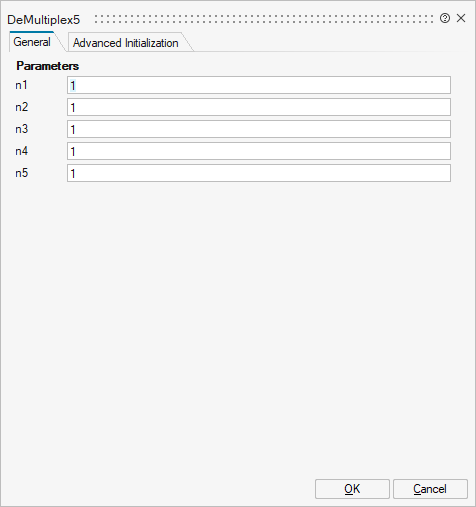This screenshot has height=507, width=476.
Task: Switch to the General tab
Action: point(32,42)
